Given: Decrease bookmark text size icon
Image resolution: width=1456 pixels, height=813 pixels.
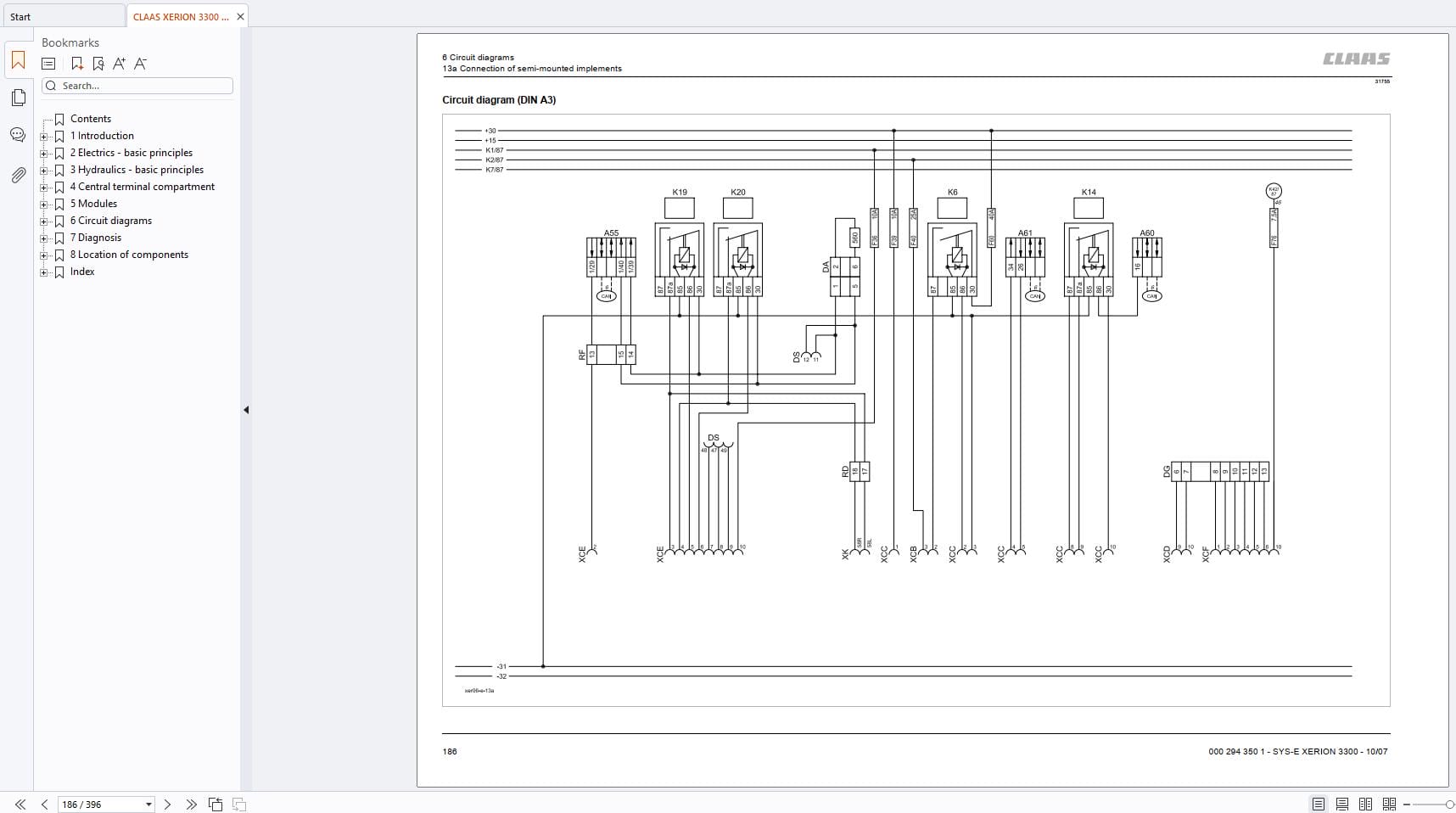Looking at the screenshot, I should 140,64.
